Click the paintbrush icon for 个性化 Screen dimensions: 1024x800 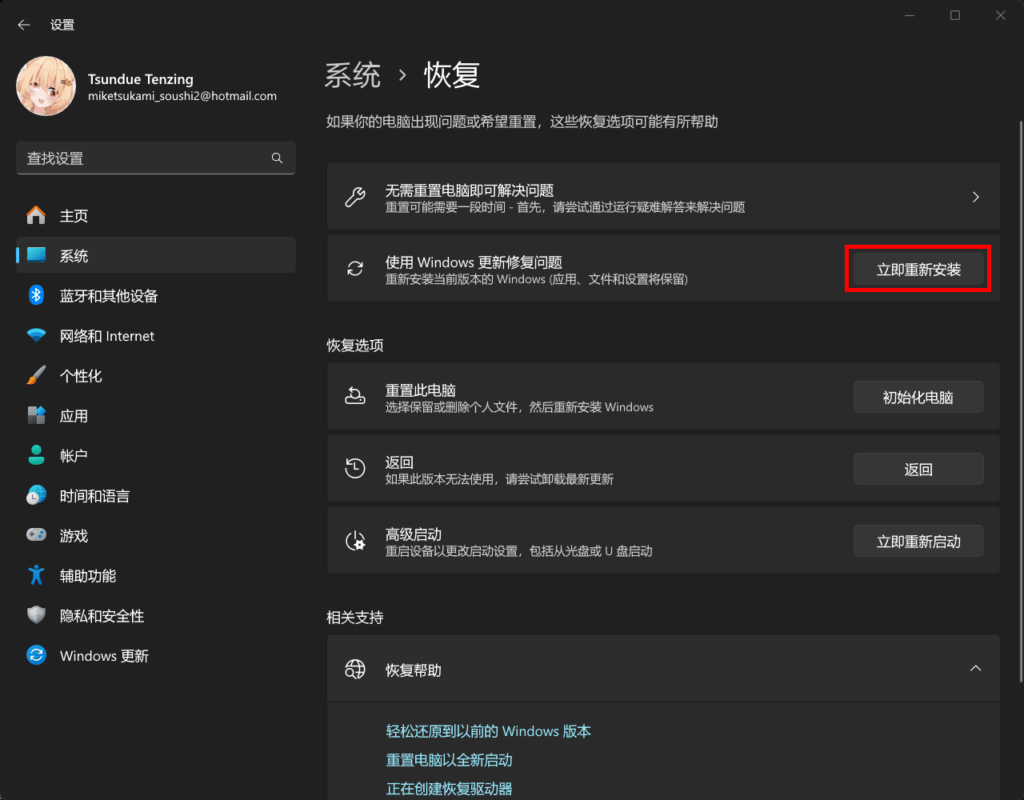[x=36, y=376]
